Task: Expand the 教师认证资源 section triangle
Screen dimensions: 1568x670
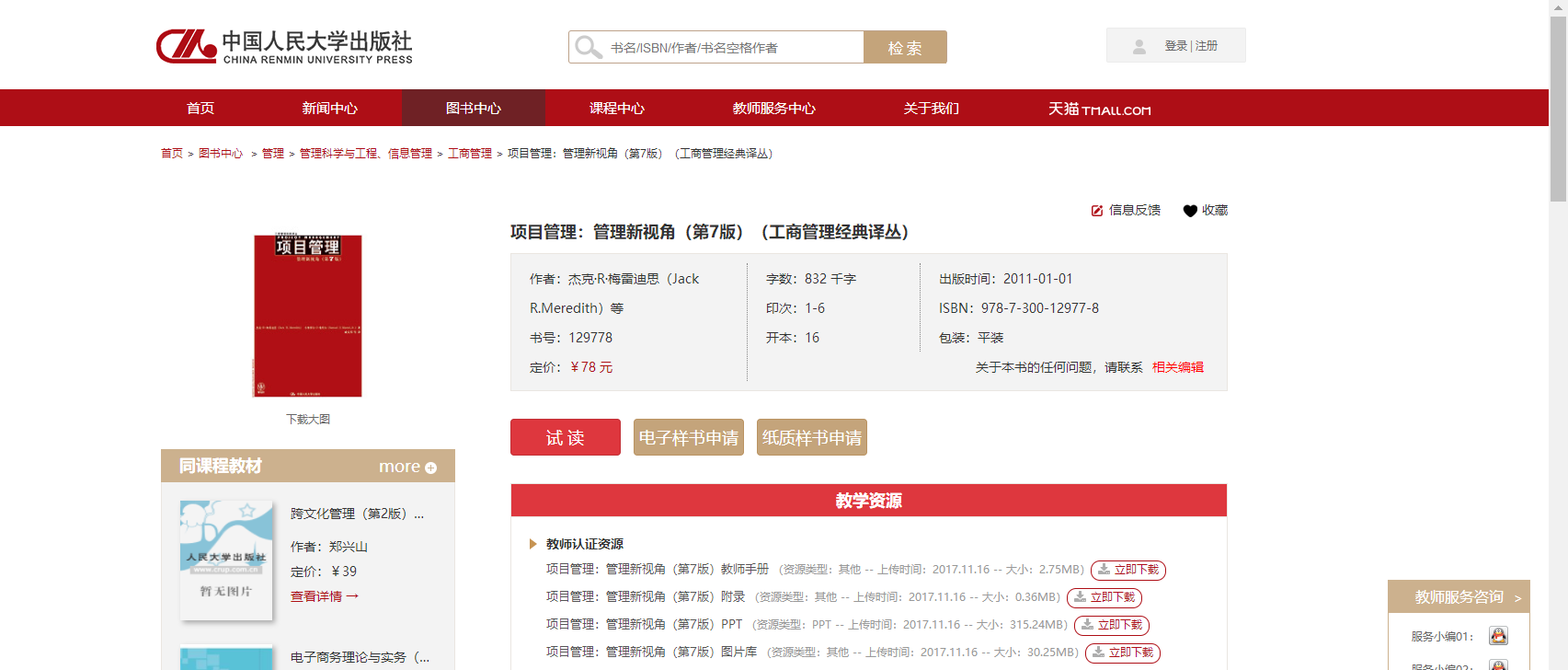Action: (533, 544)
